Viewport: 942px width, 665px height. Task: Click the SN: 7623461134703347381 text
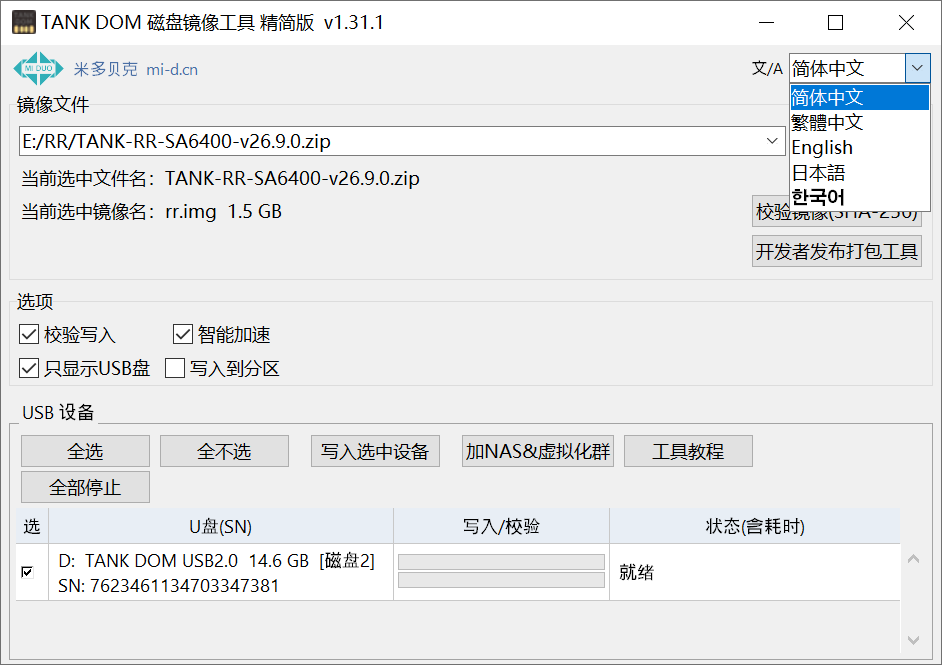pos(169,586)
